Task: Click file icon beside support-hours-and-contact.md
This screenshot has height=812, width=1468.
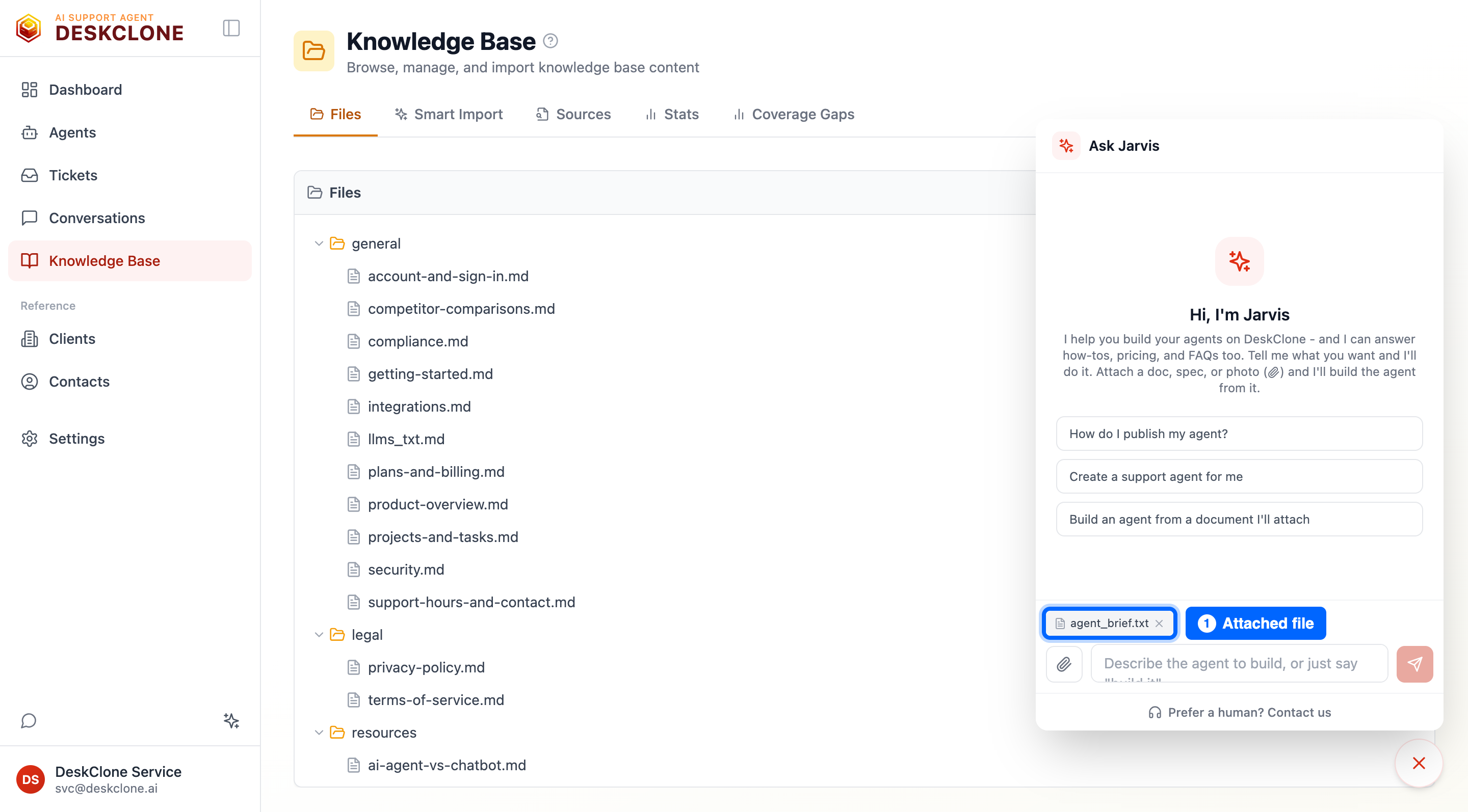Action: pos(353,602)
